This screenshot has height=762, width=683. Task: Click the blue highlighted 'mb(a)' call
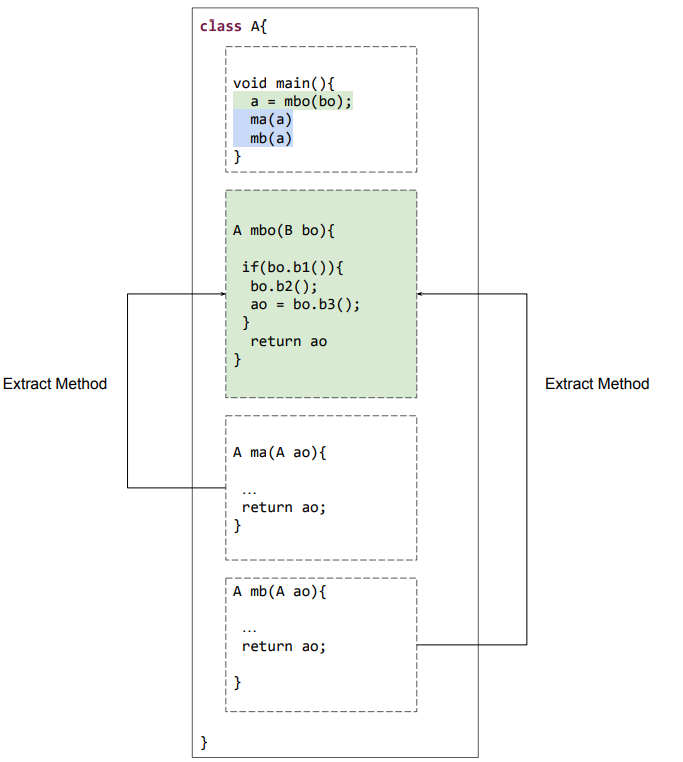[263, 139]
